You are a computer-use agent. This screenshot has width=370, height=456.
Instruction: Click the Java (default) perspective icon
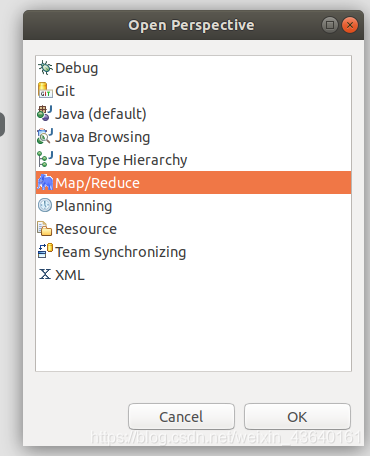click(x=45, y=114)
